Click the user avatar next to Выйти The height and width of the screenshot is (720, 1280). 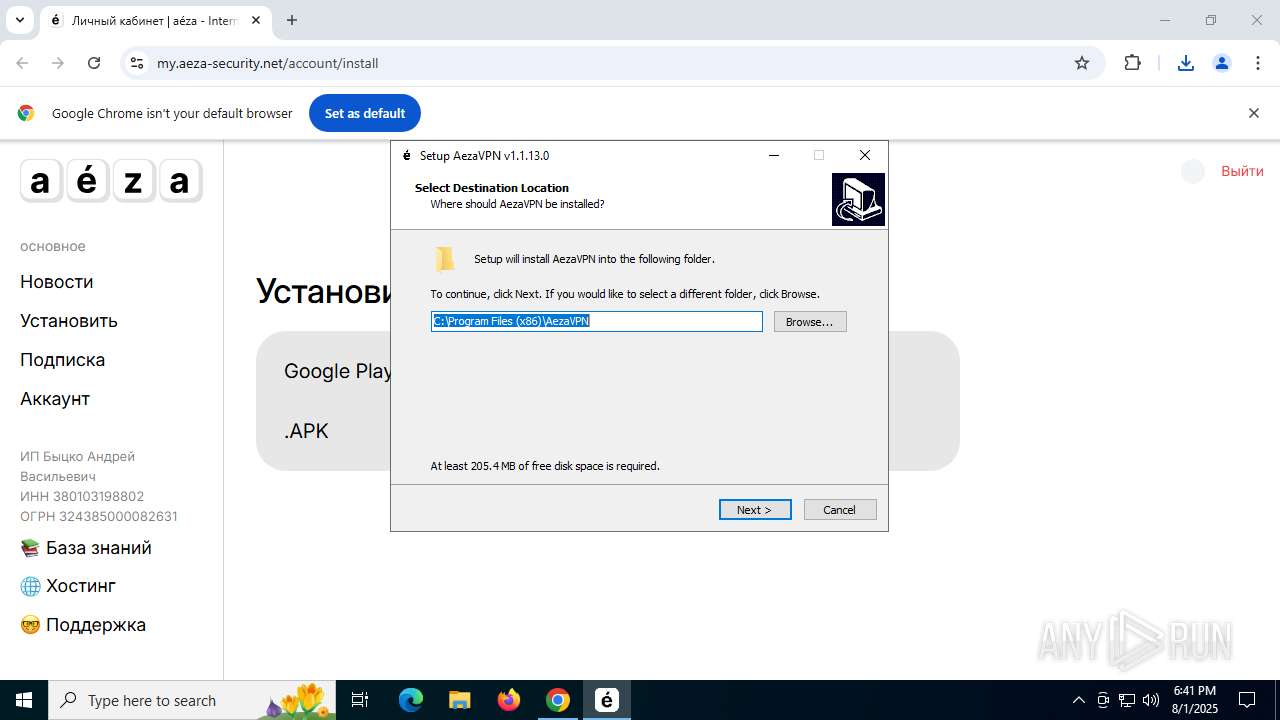(x=1193, y=171)
